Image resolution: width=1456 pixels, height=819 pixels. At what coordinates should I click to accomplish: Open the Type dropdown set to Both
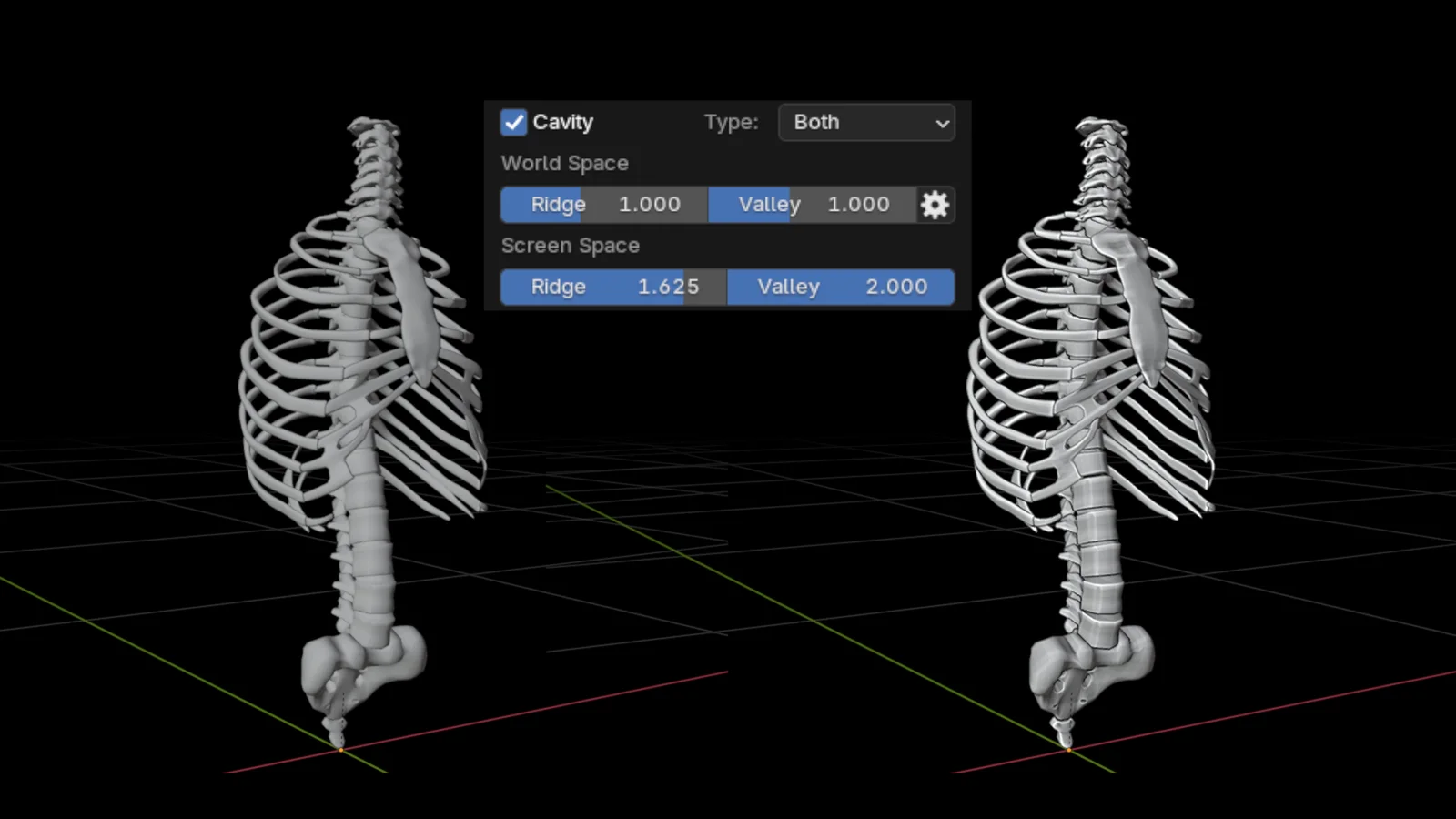click(x=865, y=122)
